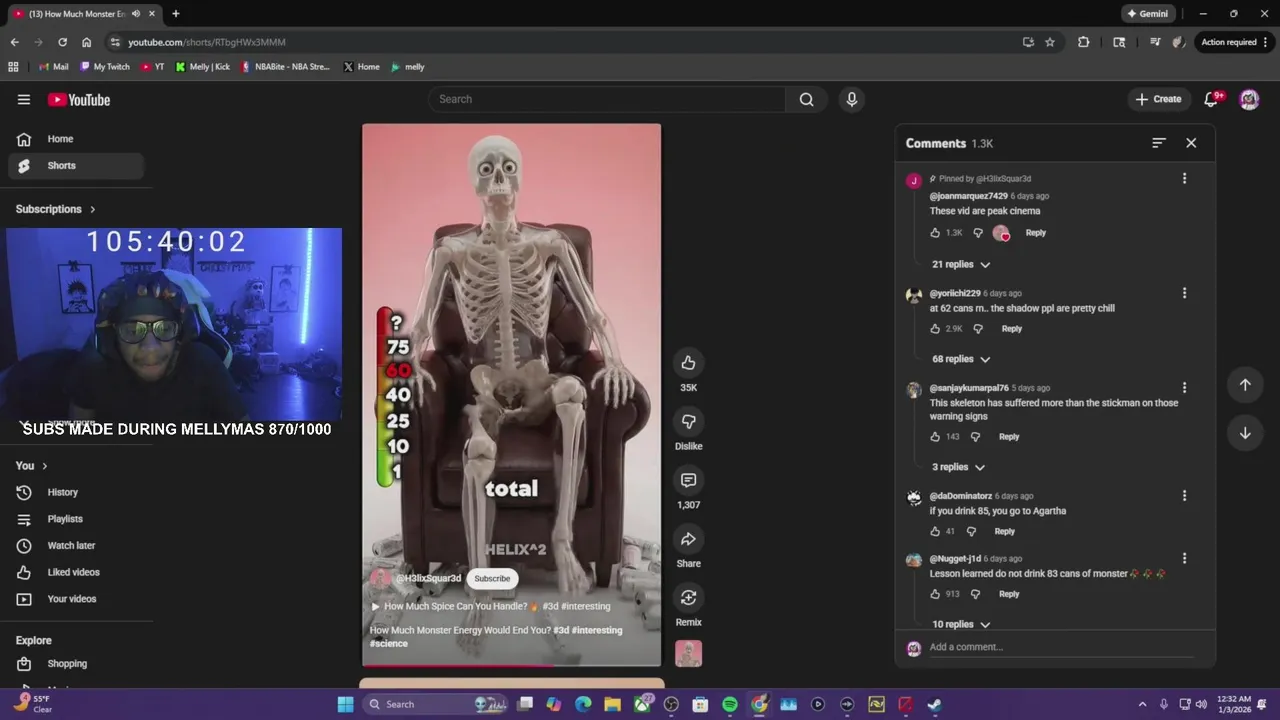Image resolution: width=1280 pixels, height=720 pixels.
Task: Close the Comments panel
Action: (x=1191, y=143)
